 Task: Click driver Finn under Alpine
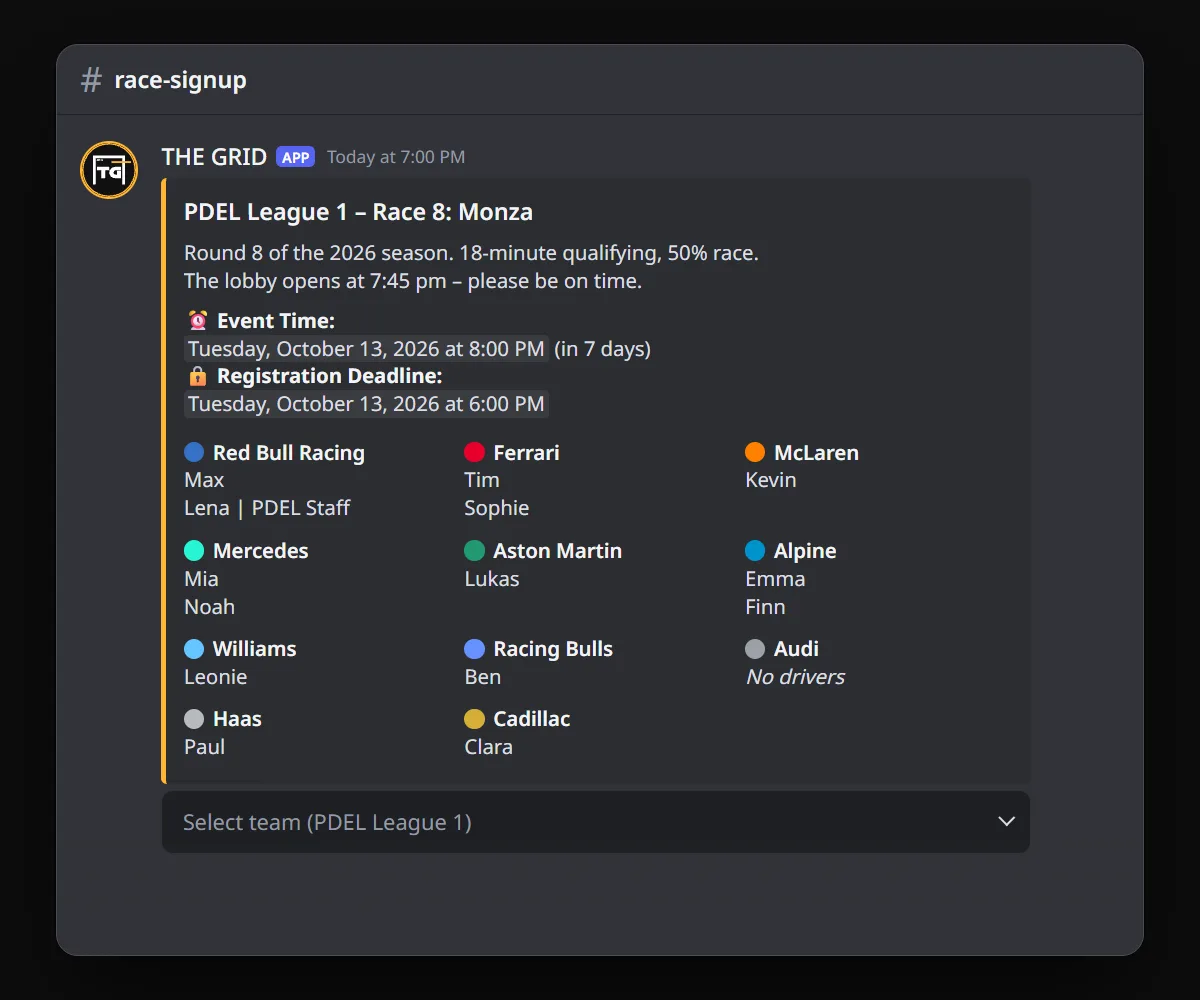(766, 607)
